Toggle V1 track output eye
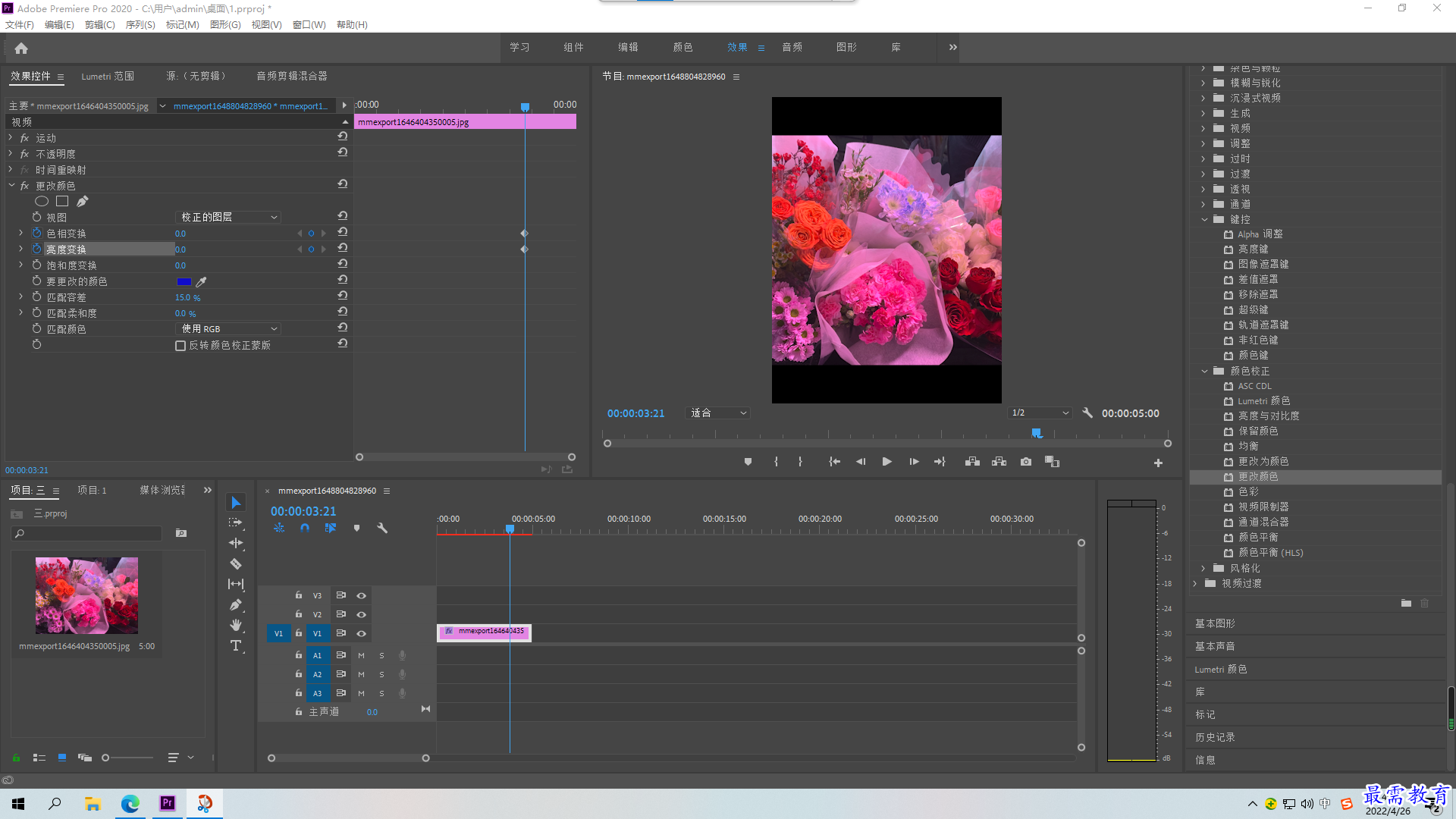The height and width of the screenshot is (819, 1456). click(362, 633)
